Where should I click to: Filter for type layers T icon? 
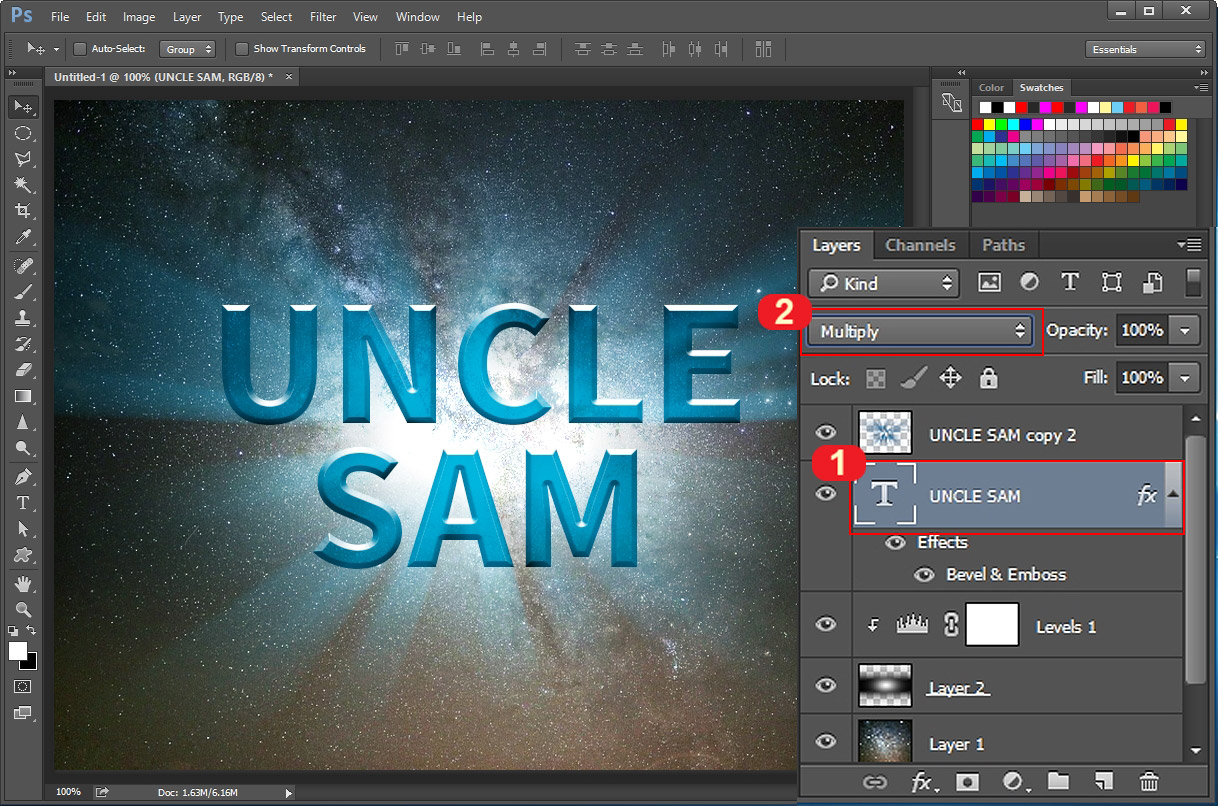(x=1070, y=283)
